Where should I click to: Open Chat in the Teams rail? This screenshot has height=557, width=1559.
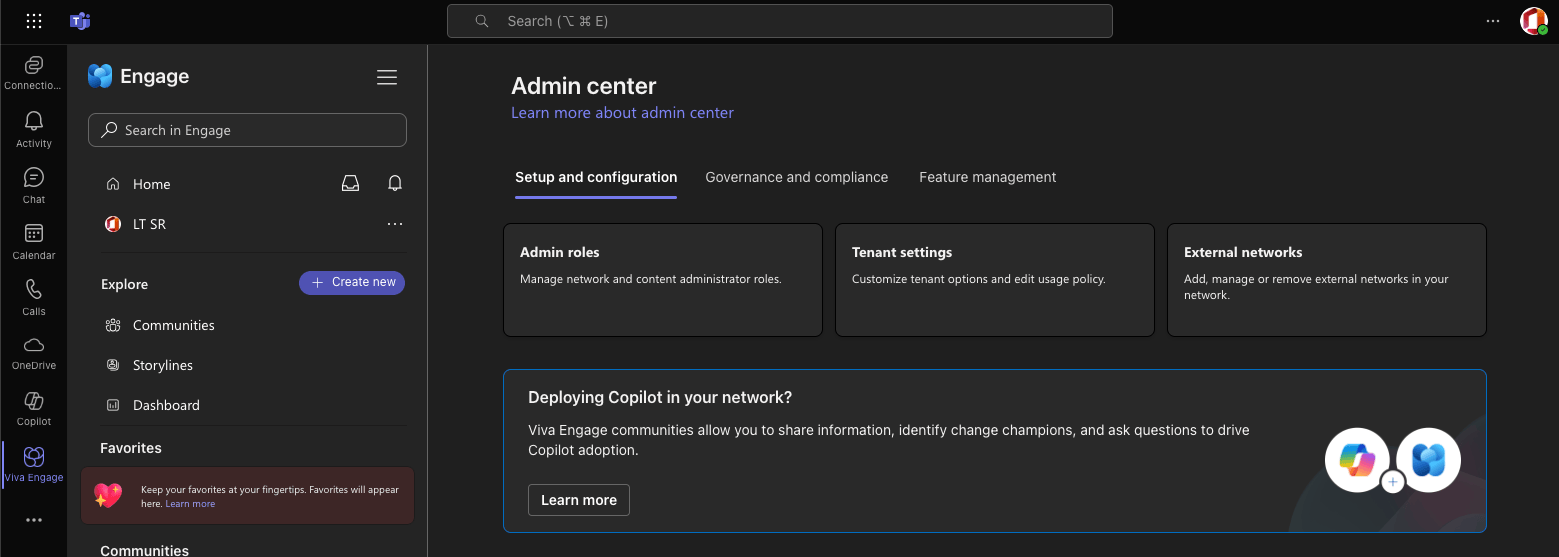point(33,185)
